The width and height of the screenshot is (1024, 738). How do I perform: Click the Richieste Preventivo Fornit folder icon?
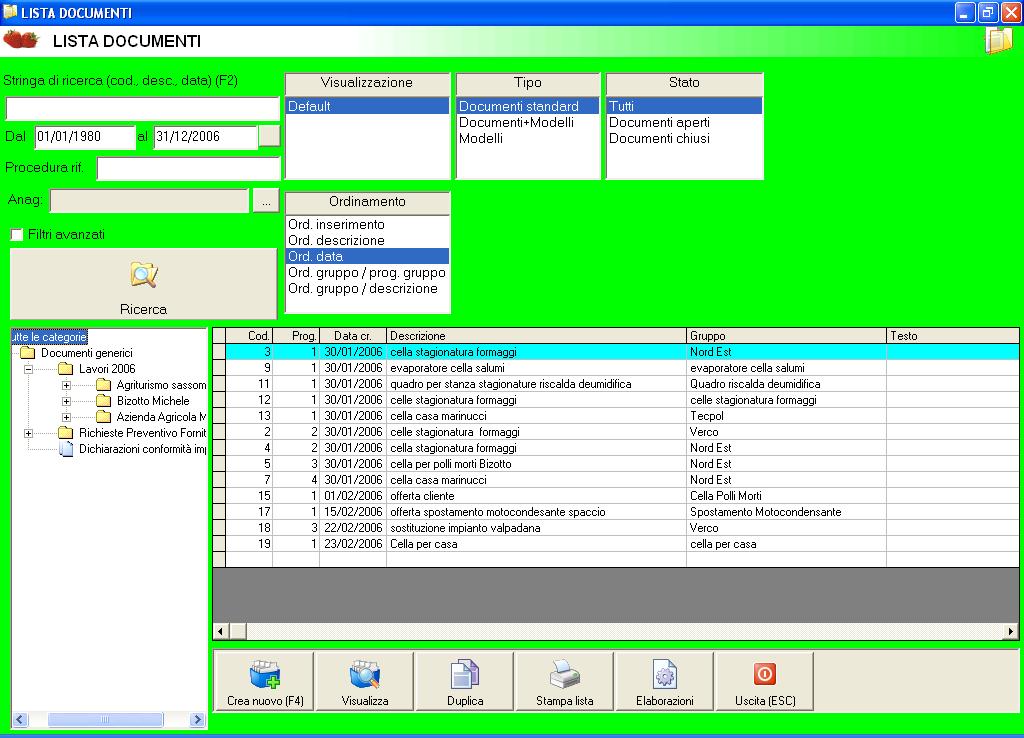65,433
